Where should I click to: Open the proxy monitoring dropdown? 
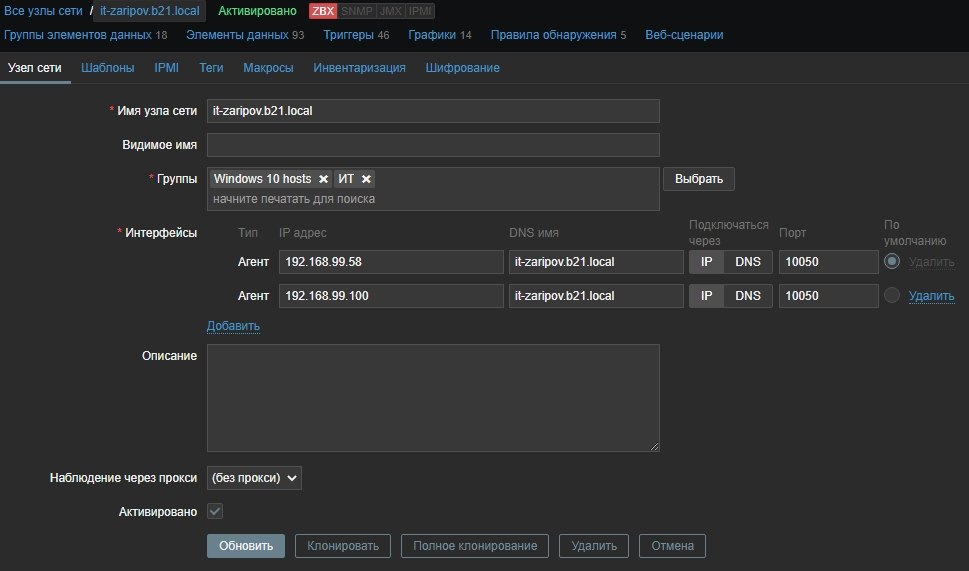[254, 478]
